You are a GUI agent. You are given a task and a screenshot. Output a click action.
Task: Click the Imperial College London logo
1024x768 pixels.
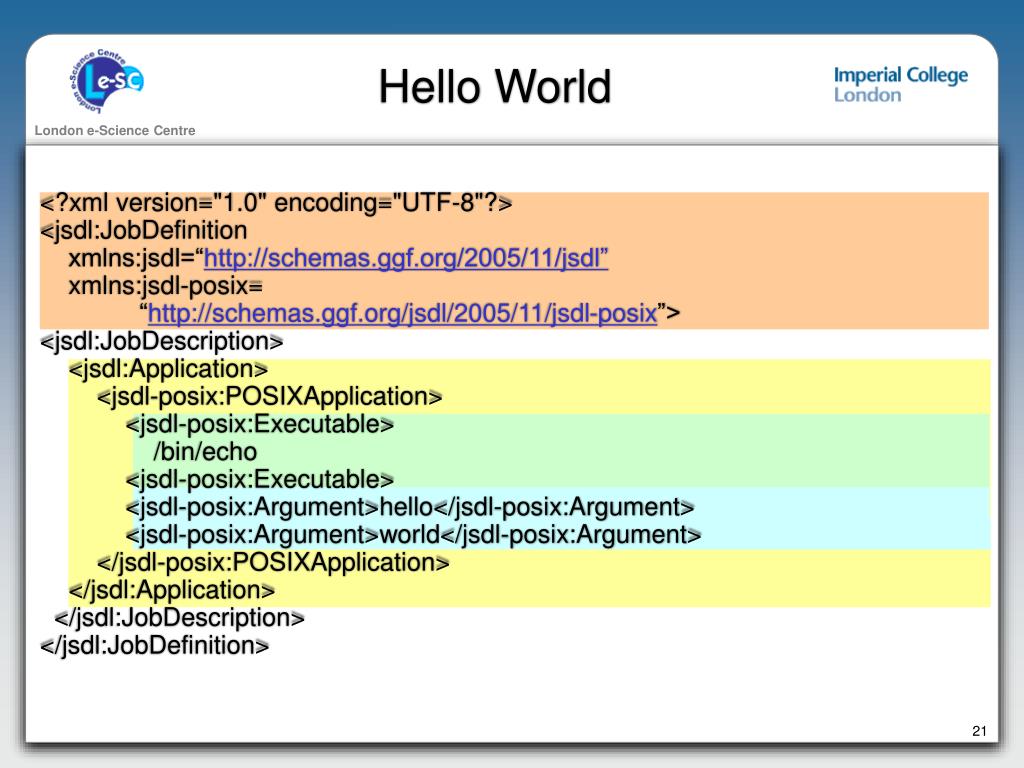tap(901, 85)
